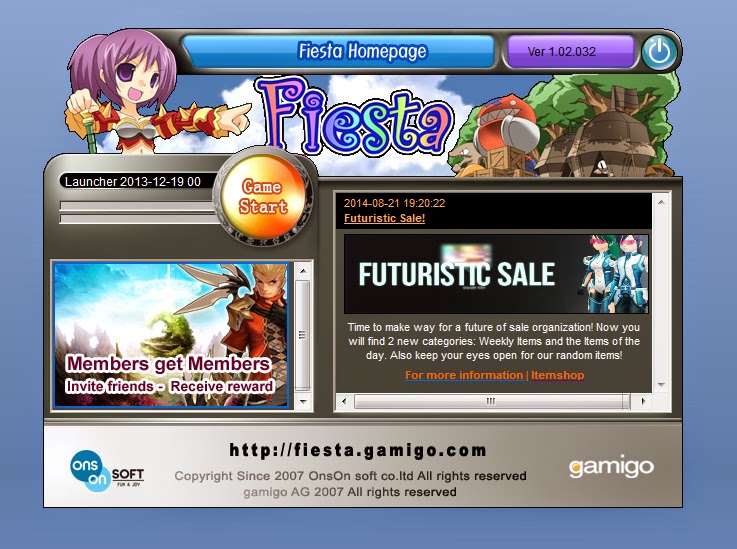Image resolution: width=737 pixels, height=549 pixels.
Task: Click the banner panel scroll up arrow
Action: 303,271
